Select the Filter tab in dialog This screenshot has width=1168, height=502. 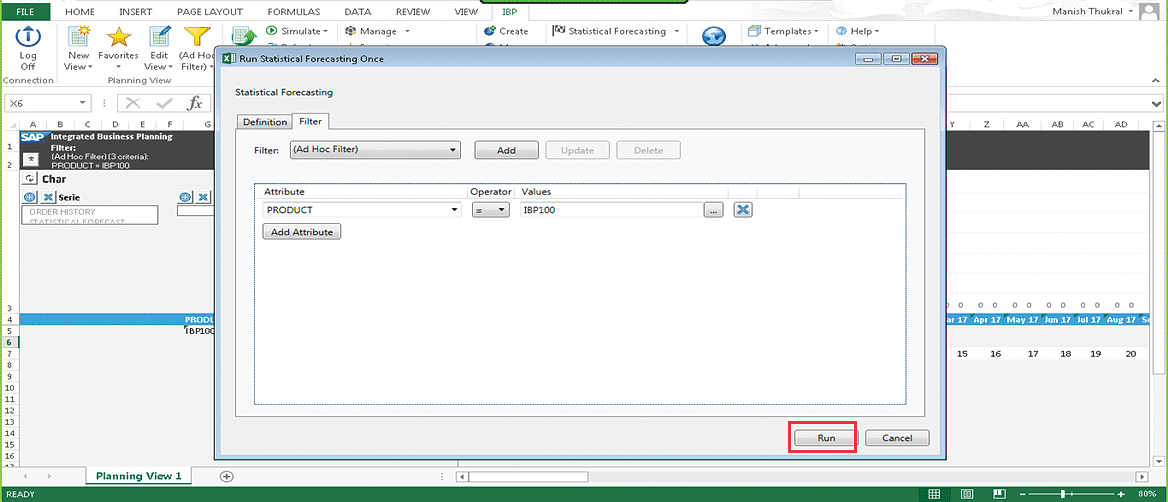coord(310,121)
